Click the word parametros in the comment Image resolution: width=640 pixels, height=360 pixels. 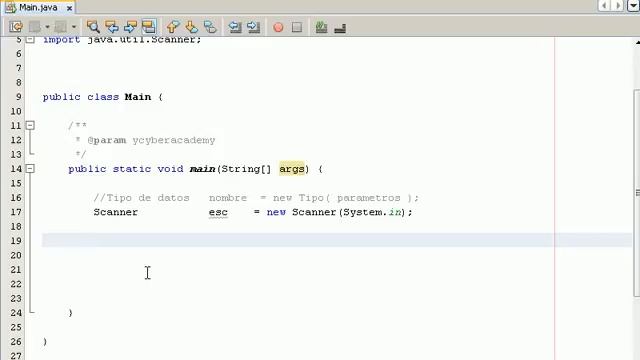tap(369, 198)
